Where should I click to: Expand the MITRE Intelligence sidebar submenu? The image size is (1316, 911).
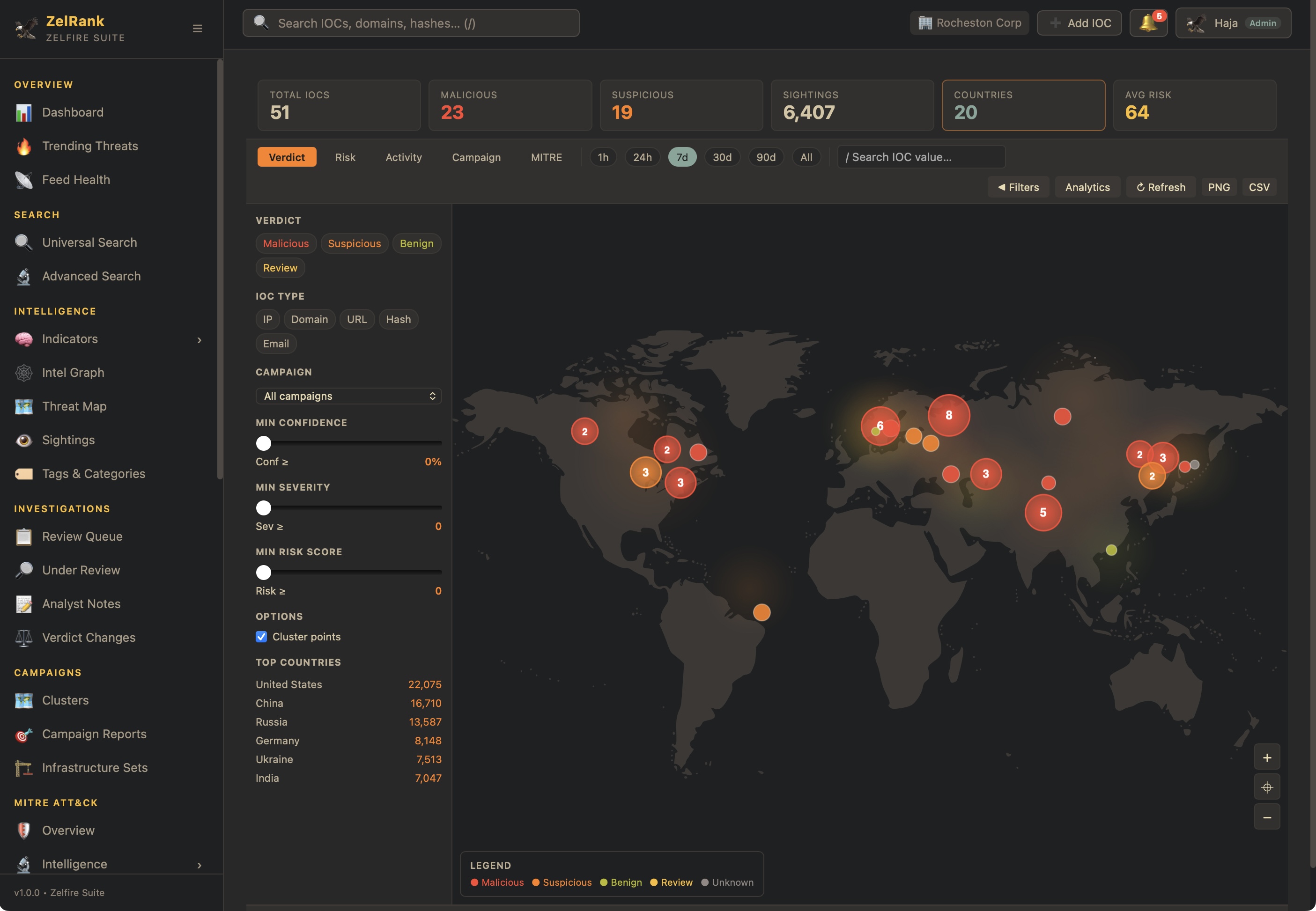click(199, 865)
